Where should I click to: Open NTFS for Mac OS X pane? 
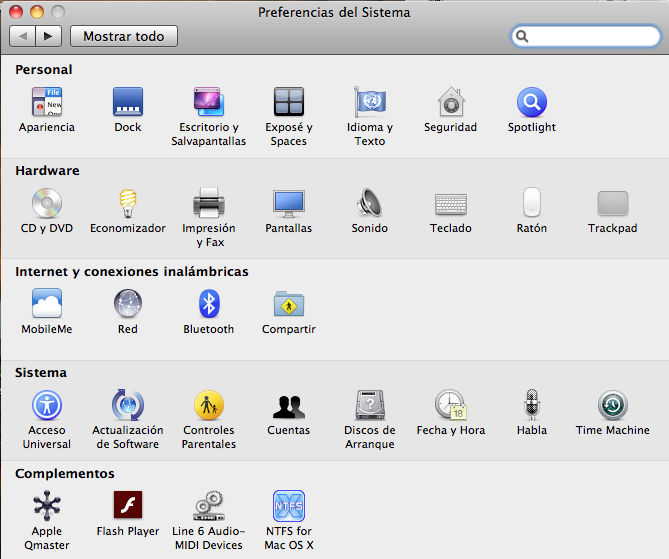289,507
